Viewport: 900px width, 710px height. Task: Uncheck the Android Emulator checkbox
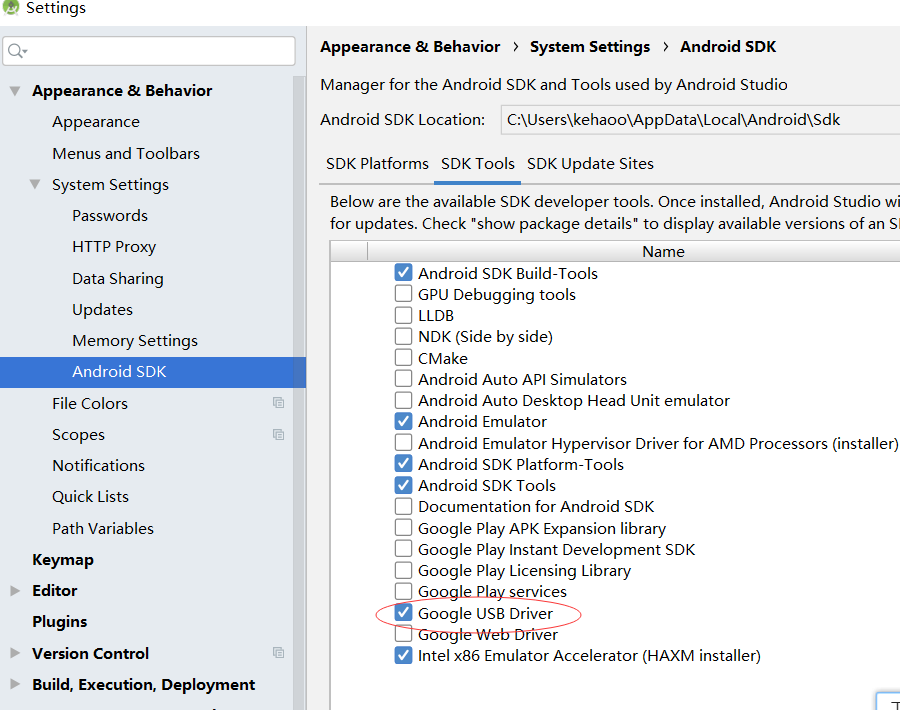pyautogui.click(x=404, y=421)
